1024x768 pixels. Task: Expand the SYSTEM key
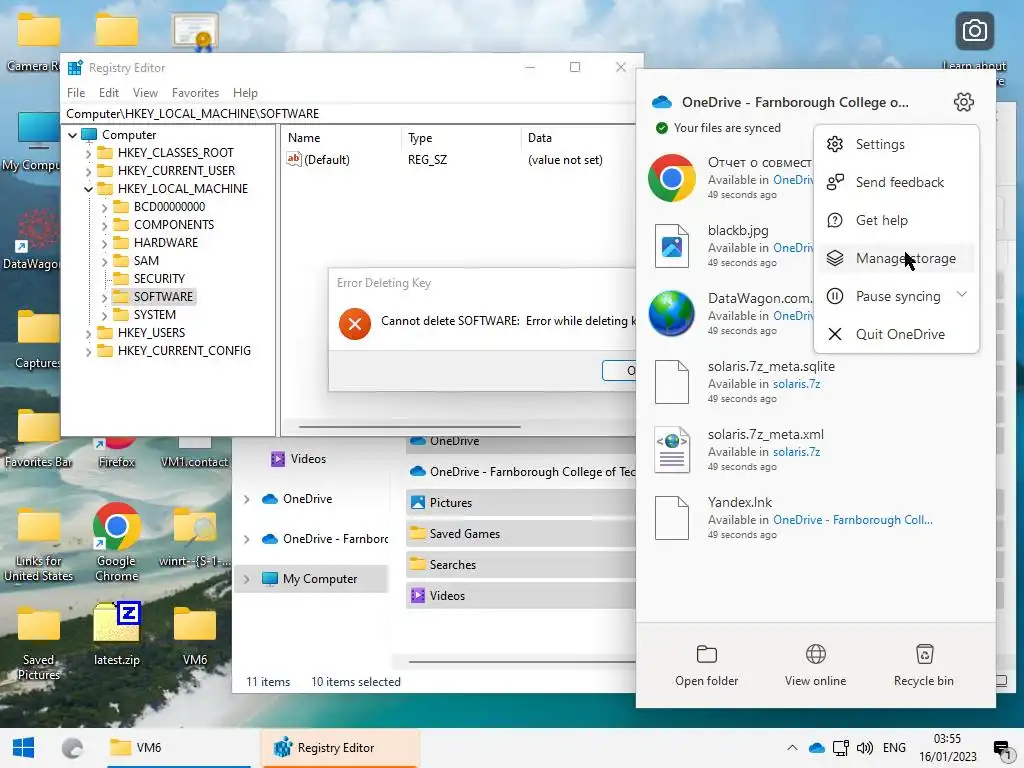click(x=104, y=315)
